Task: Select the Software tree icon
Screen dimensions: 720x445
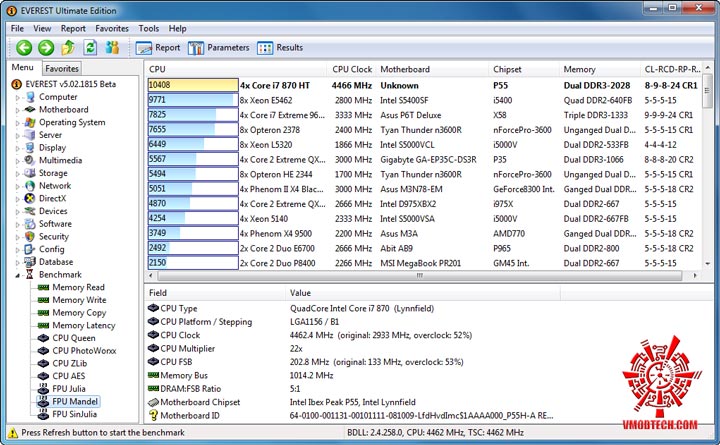Action: click(x=30, y=224)
